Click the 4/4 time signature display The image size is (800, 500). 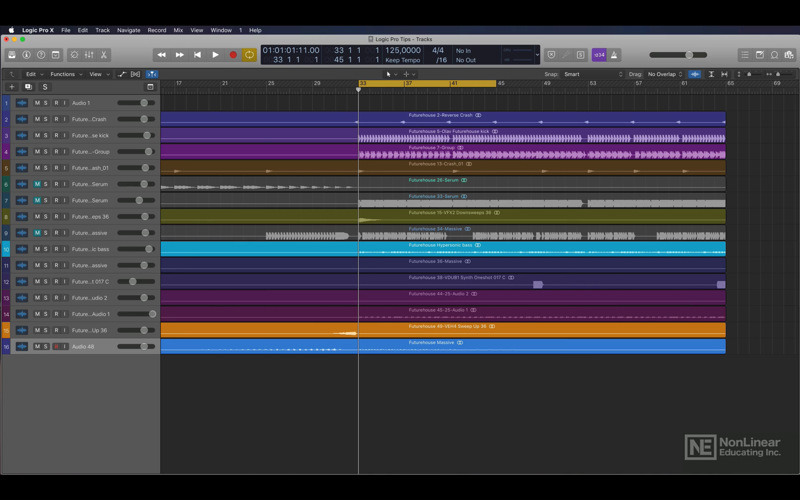click(x=438, y=50)
